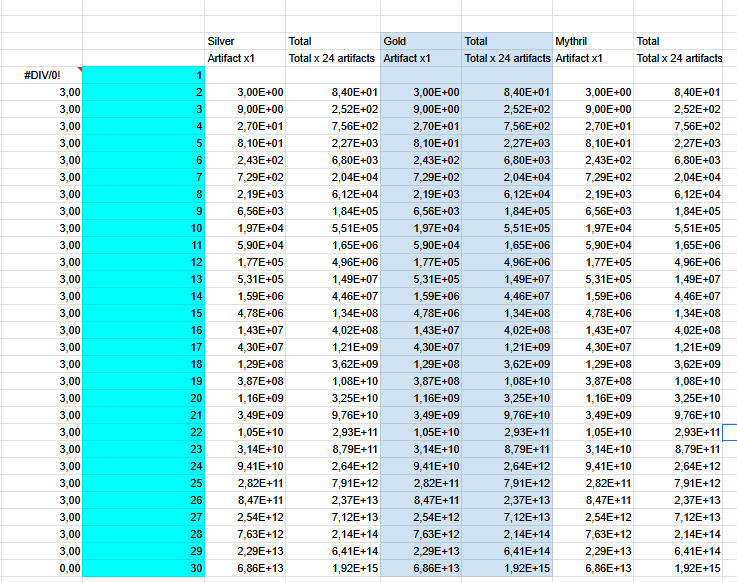This screenshot has width=737, height=582.
Task: Select the empty Gold Artifact cell in level 1 row
Action: click(x=421, y=75)
